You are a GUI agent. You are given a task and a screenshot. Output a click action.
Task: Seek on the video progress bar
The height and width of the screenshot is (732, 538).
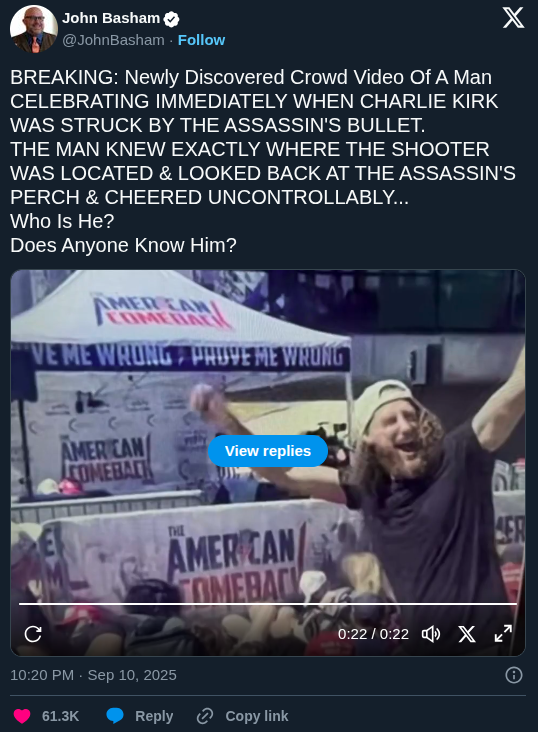tap(268, 604)
